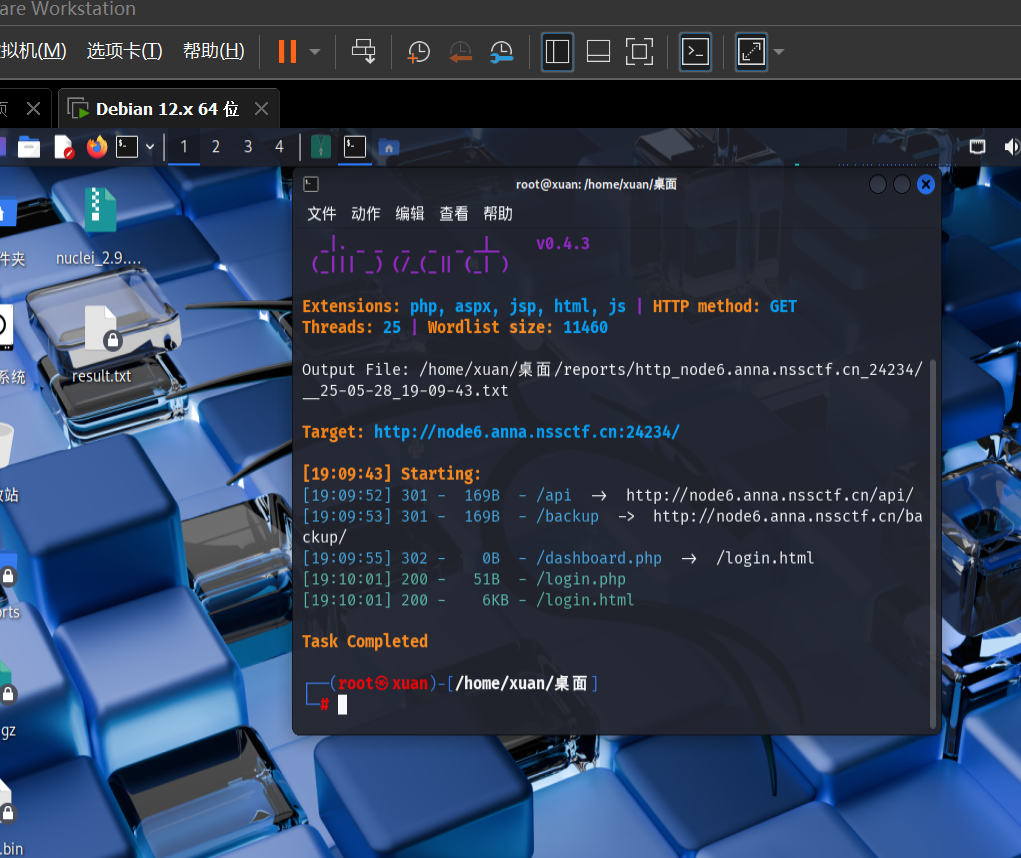
Task: Select the result.txt file on the desktop
Action: pyautogui.click(x=101, y=344)
